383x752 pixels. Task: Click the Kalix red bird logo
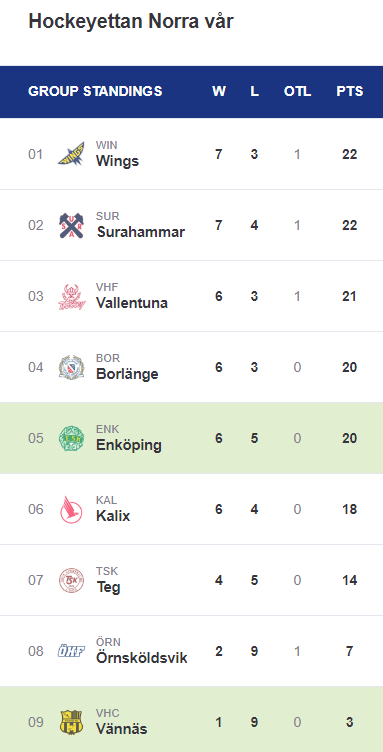tap(71, 509)
